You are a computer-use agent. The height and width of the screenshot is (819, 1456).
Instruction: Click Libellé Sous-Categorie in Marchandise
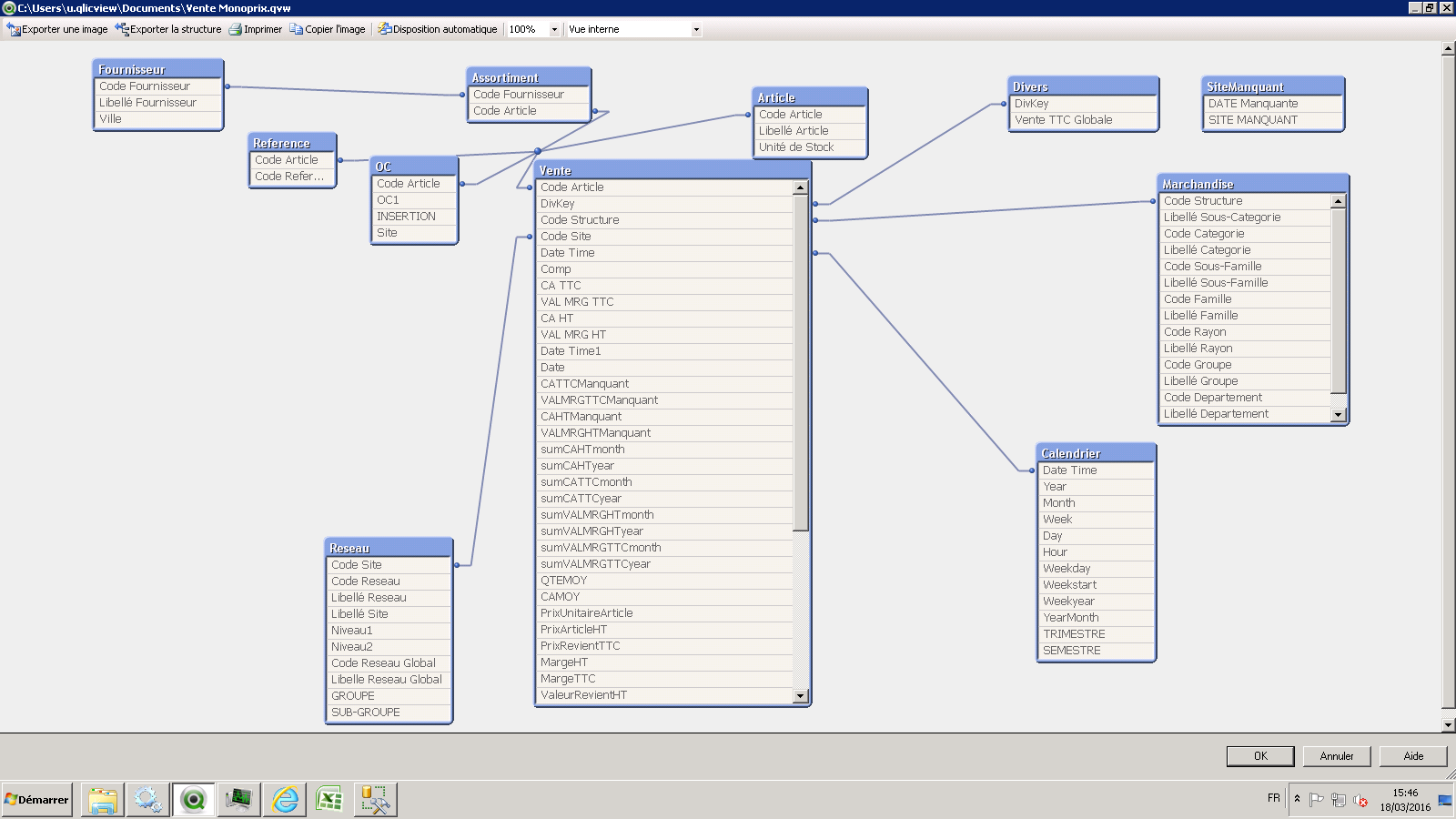point(1245,217)
